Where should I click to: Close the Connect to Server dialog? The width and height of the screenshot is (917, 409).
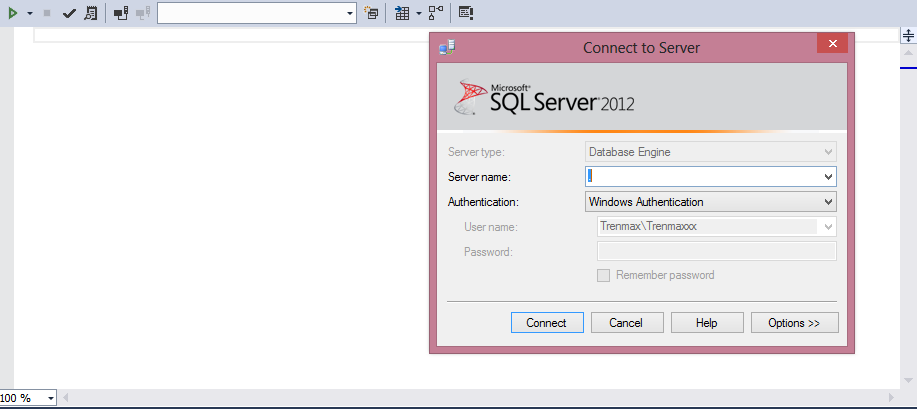(833, 43)
